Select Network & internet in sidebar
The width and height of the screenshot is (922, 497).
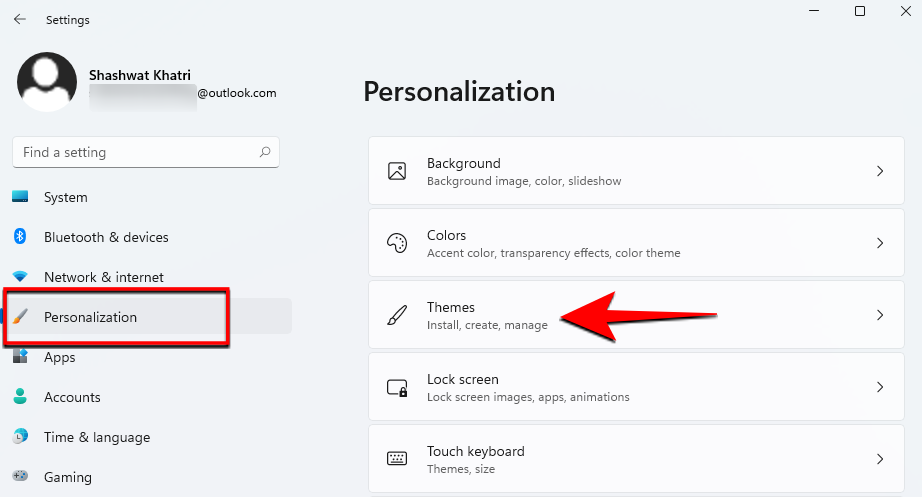(x=103, y=277)
